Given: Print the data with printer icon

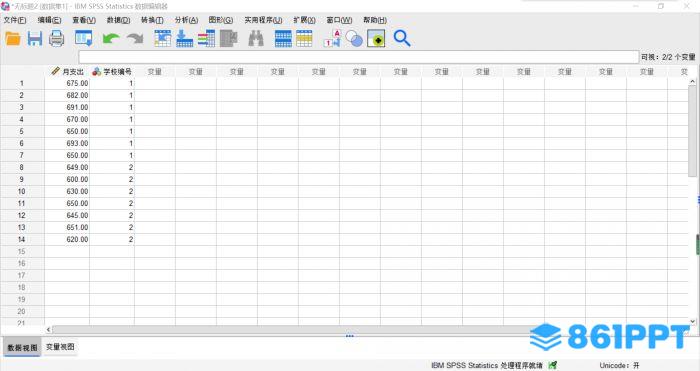Looking at the screenshot, I should [x=57, y=39].
